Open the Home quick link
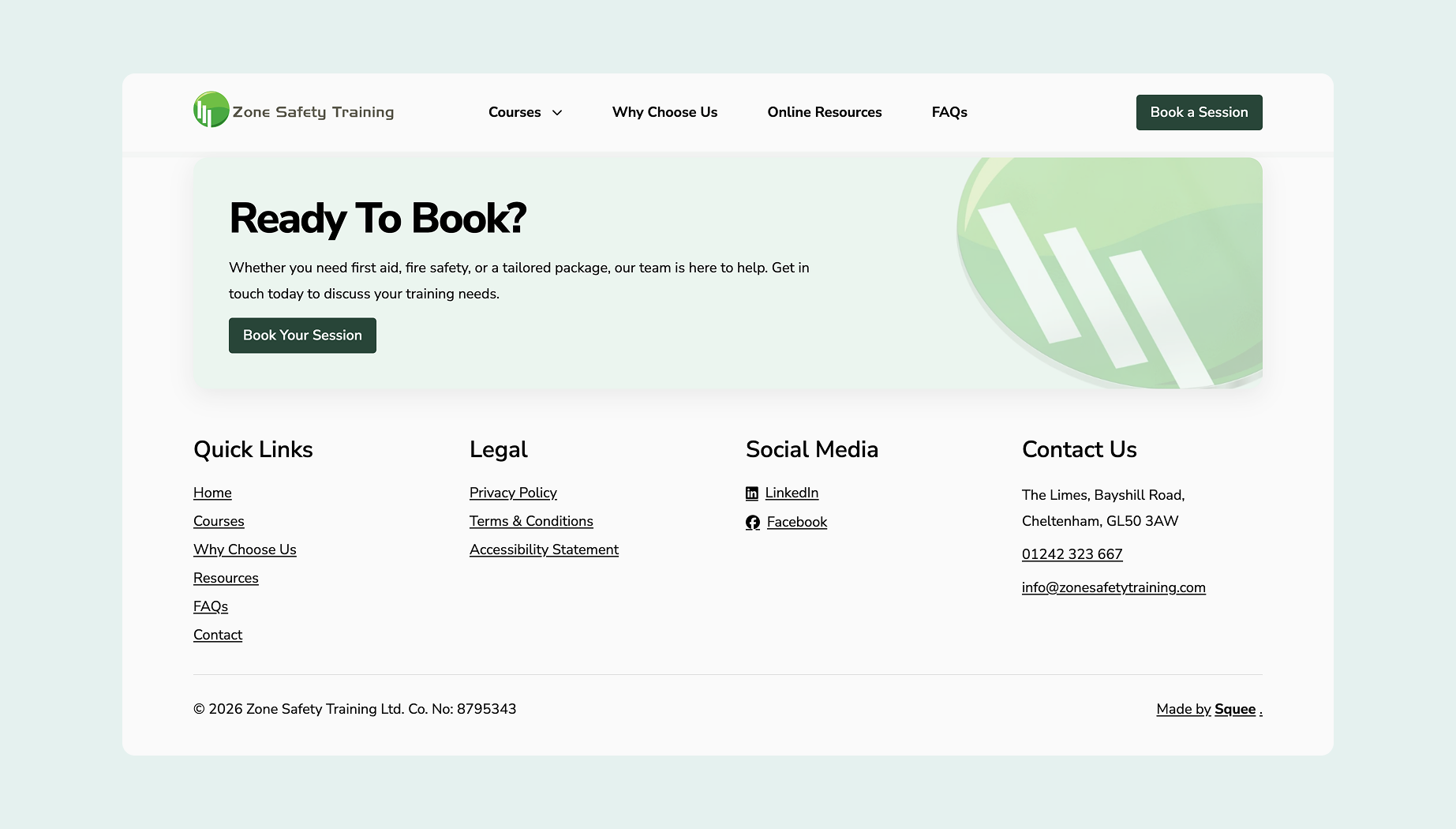 pos(212,493)
